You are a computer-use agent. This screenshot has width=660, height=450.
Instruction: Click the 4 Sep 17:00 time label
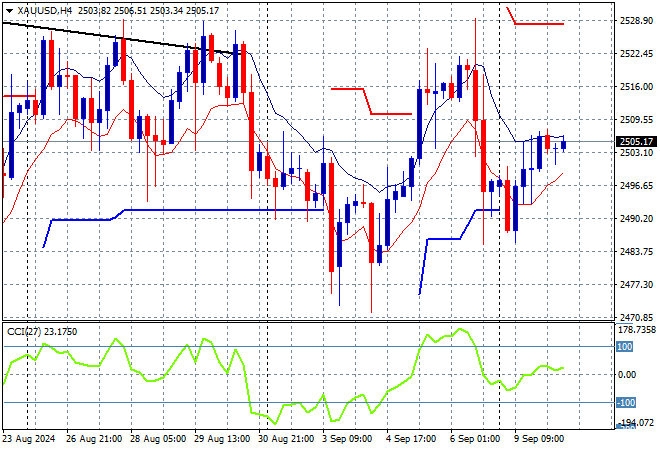(x=411, y=439)
